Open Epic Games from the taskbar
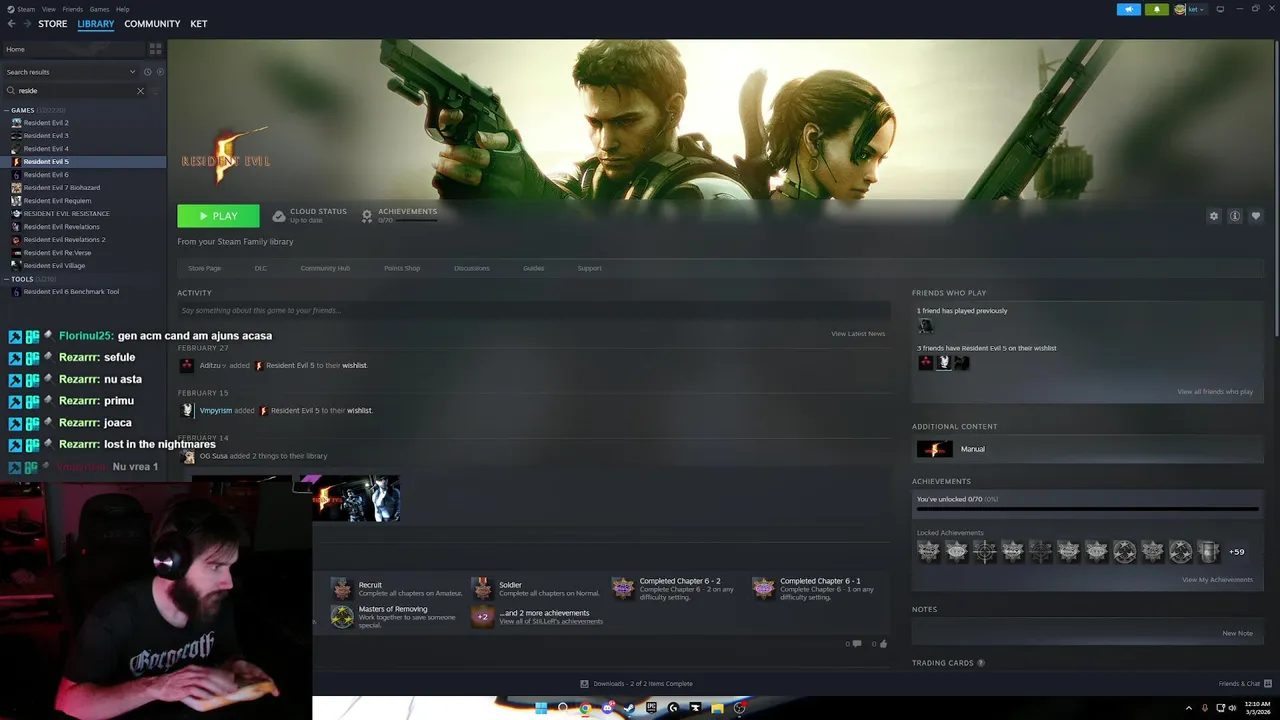This screenshot has height=720, width=1280. 651,708
